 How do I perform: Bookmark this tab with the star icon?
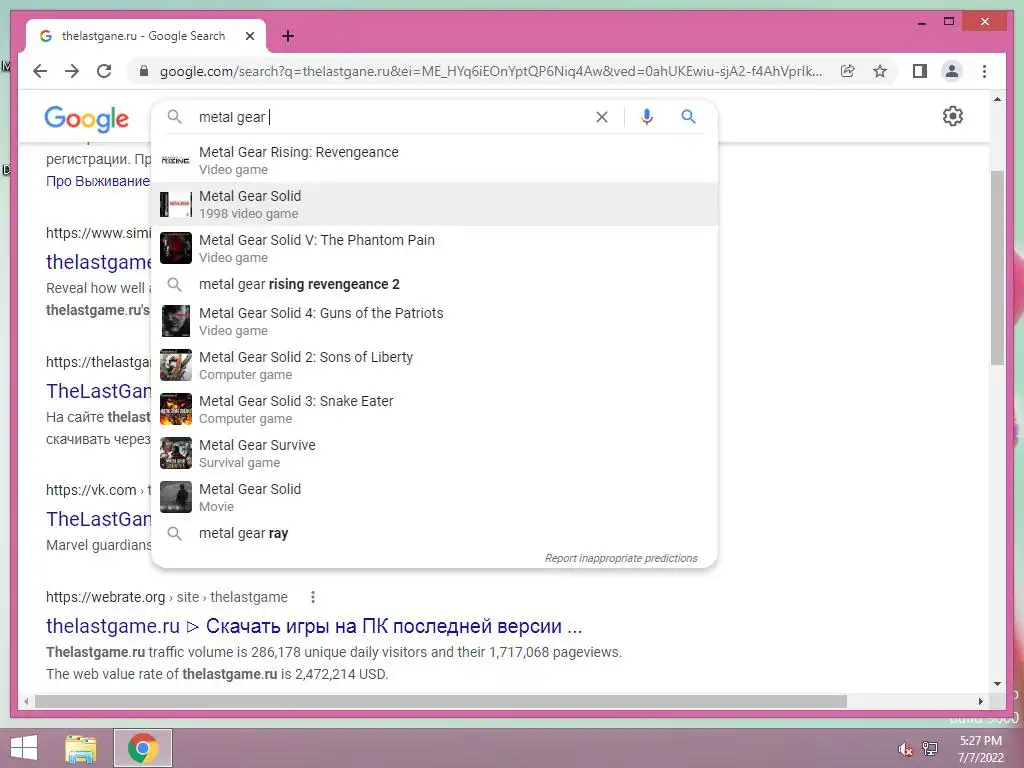[x=880, y=71]
